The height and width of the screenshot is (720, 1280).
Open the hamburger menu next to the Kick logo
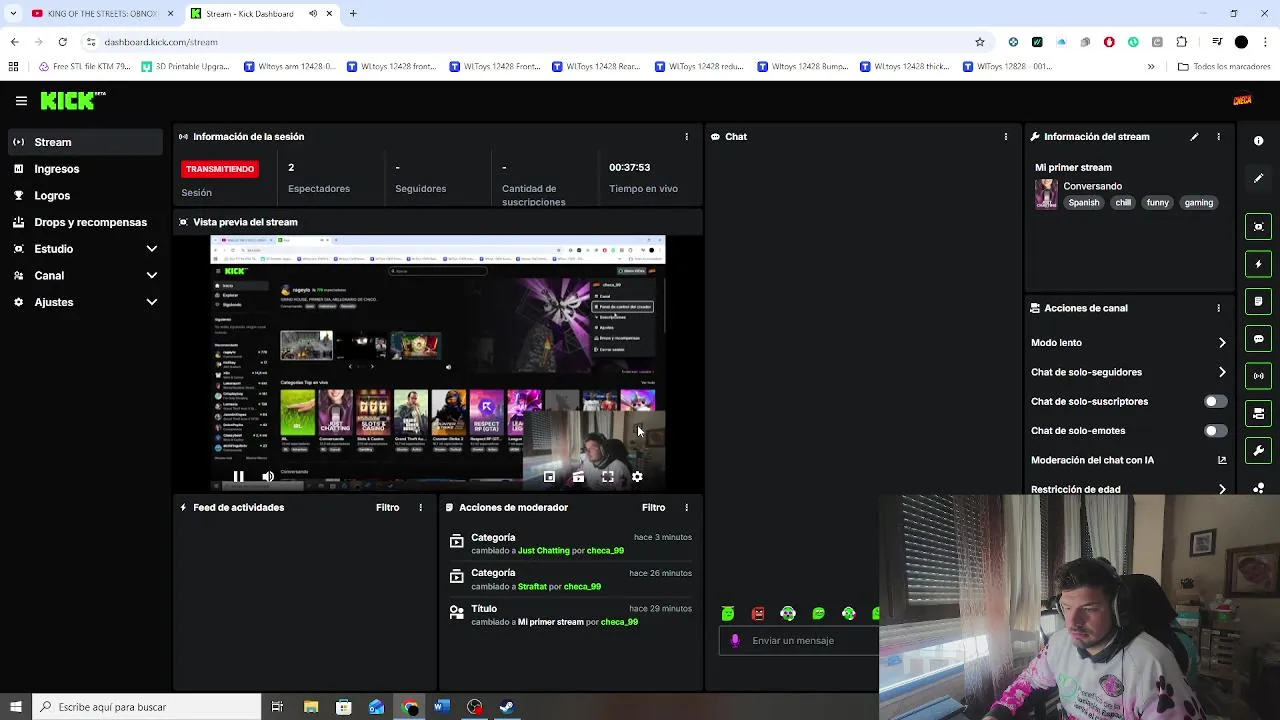coord(21,101)
